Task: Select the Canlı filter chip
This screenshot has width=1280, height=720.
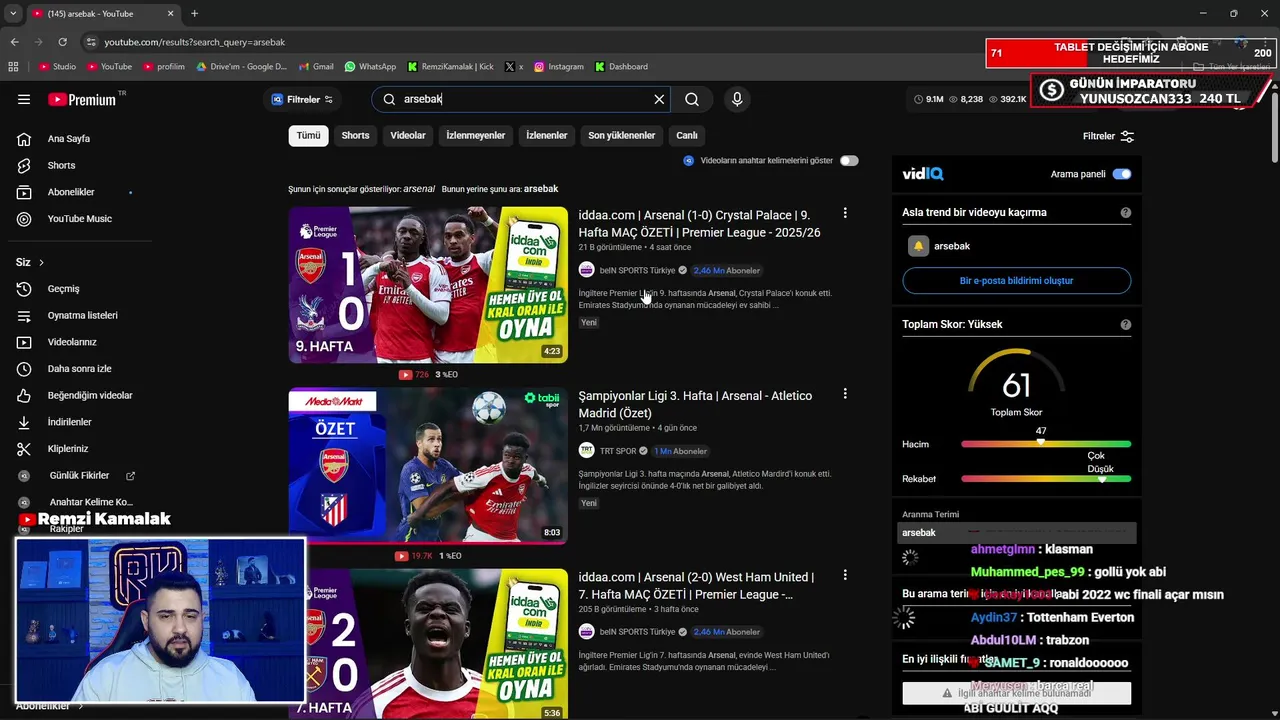Action: click(687, 135)
